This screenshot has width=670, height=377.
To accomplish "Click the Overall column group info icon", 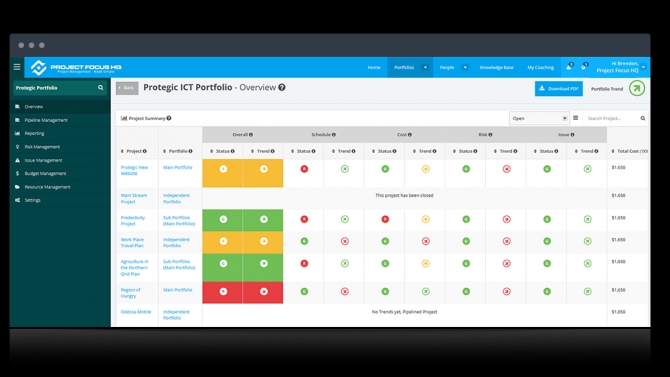I will (251, 135).
